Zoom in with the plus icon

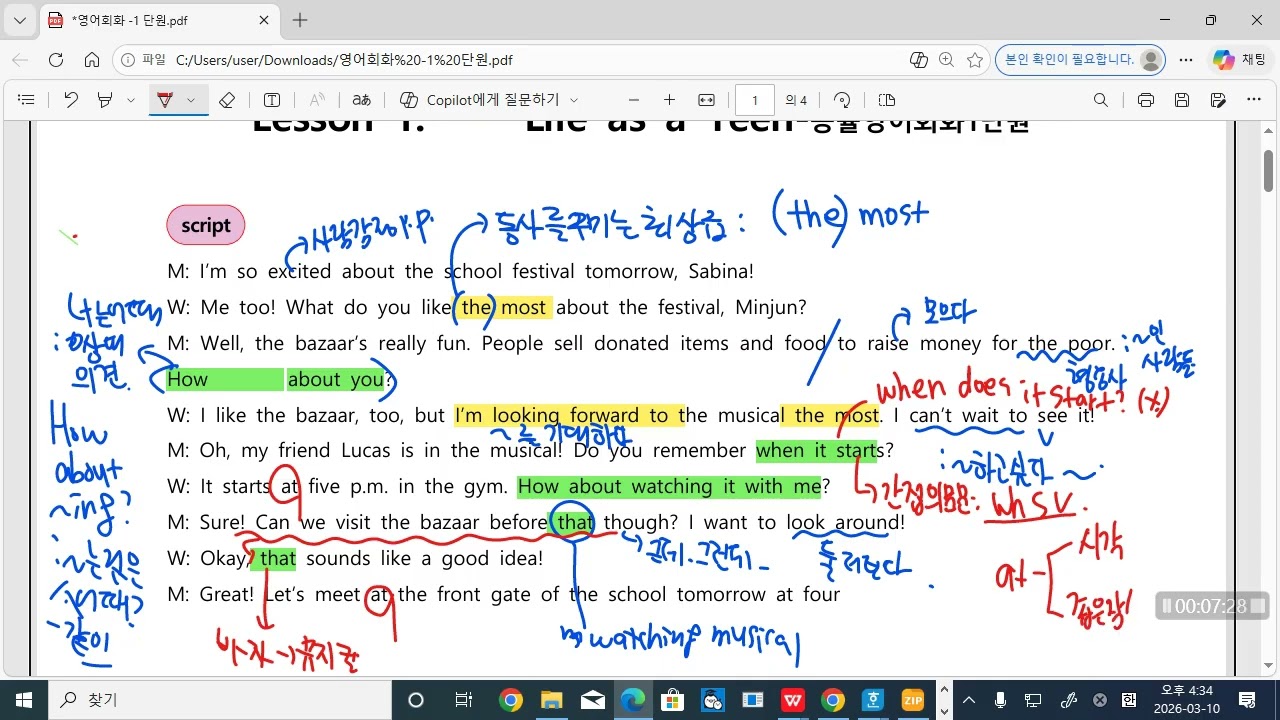tap(669, 100)
